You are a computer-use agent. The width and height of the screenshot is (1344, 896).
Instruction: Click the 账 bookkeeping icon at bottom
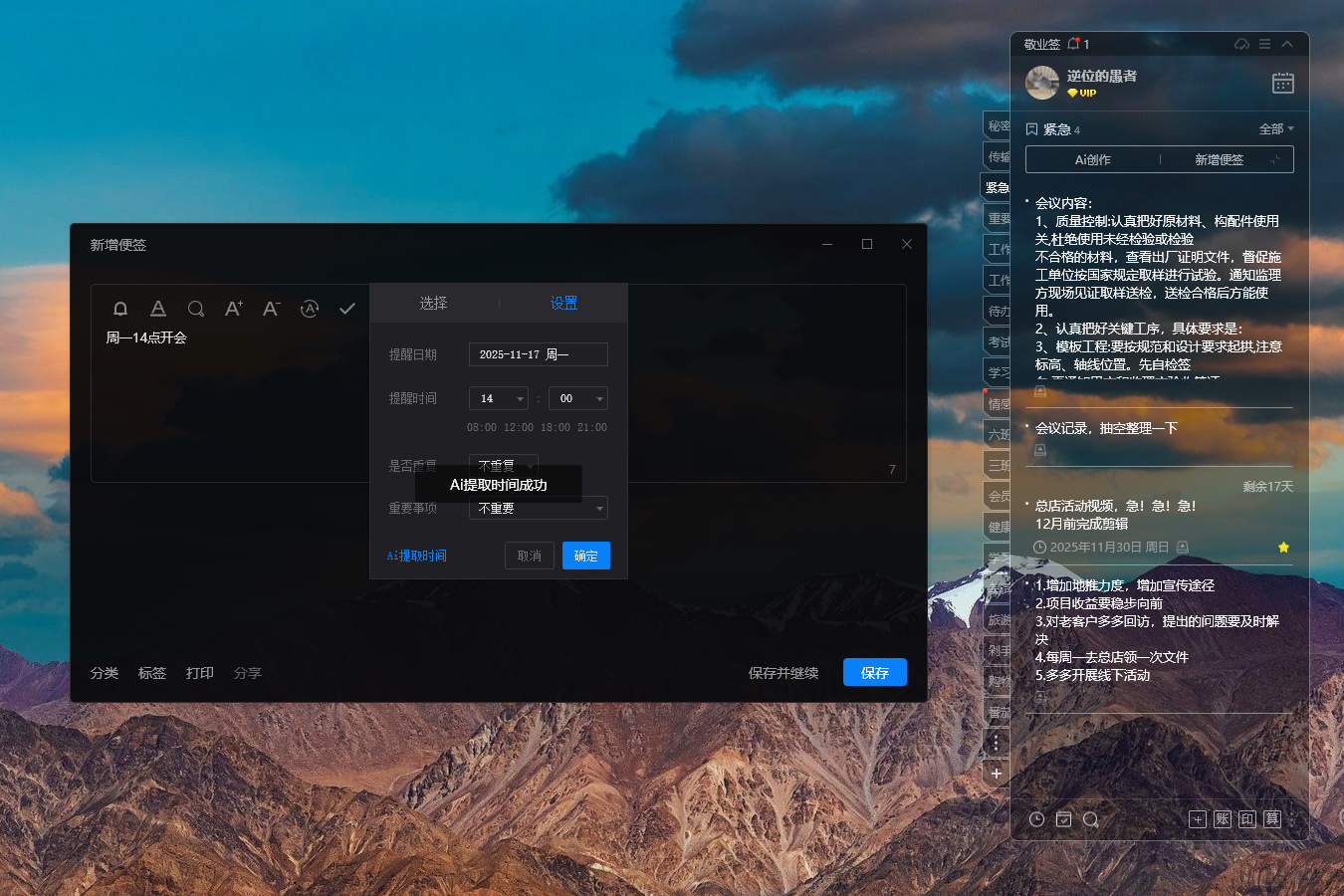point(1223,819)
